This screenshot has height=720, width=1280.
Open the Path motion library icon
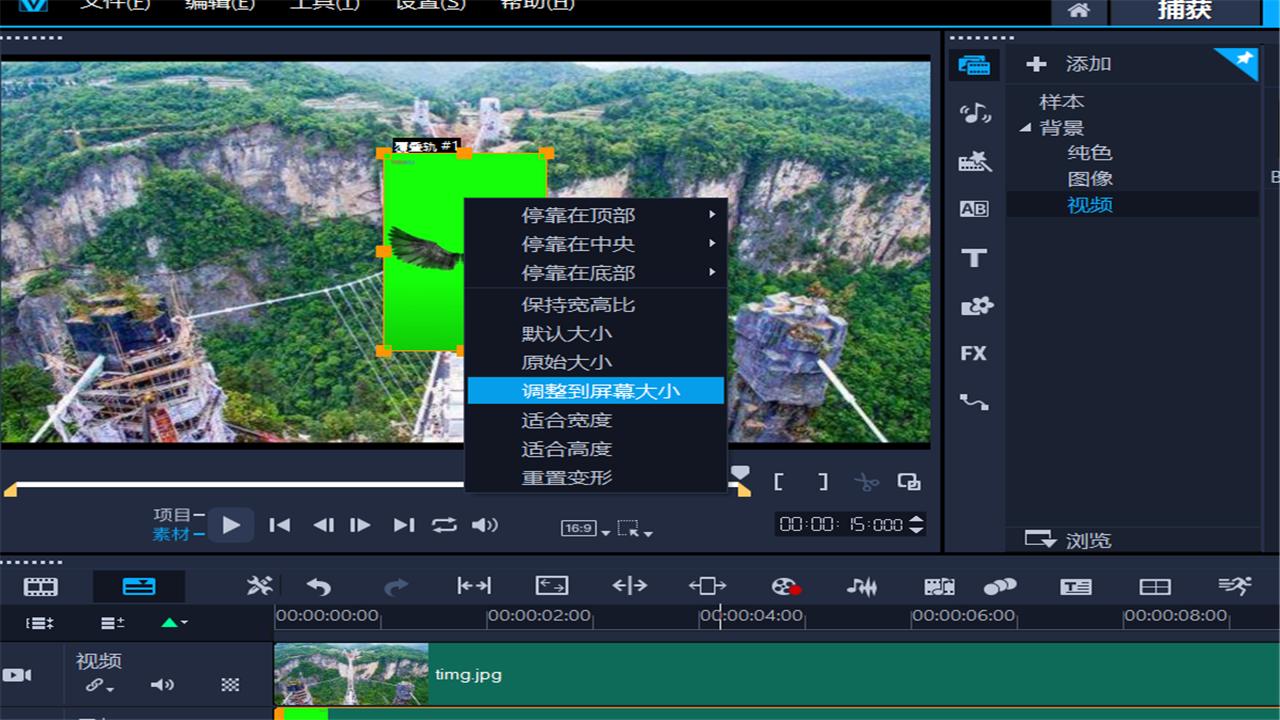click(974, 402)
